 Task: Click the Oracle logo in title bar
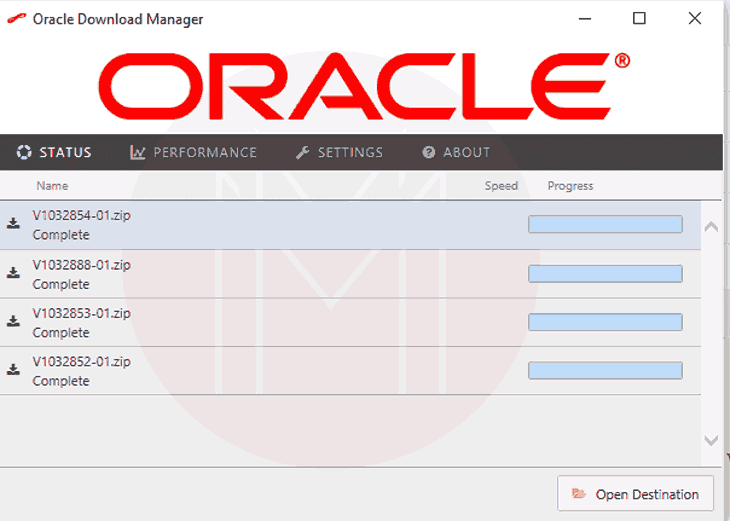(16, 19)
